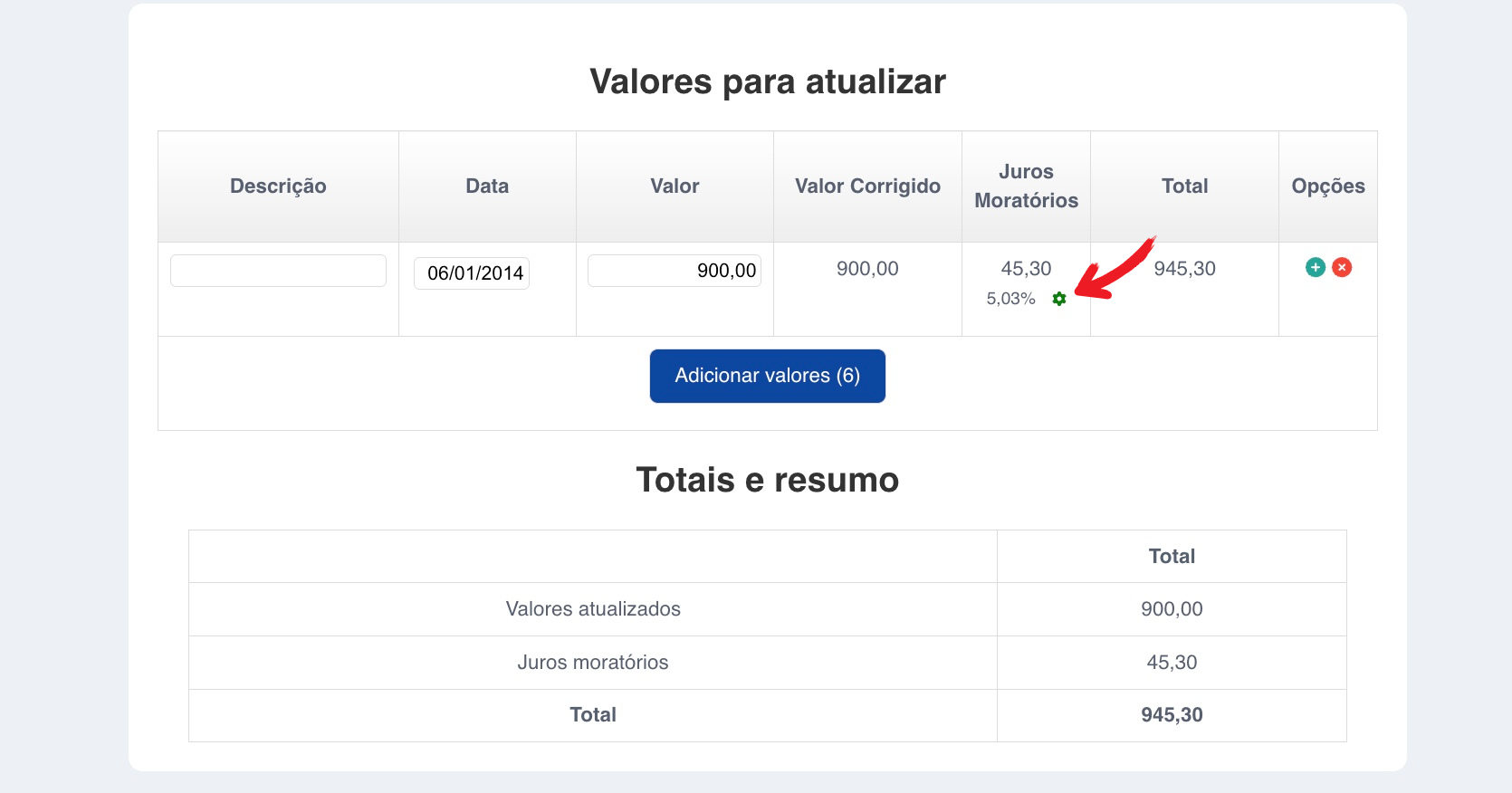Click the Totais e resumo heading
This screenshot has width=1512, height=793.
point(767,480)
